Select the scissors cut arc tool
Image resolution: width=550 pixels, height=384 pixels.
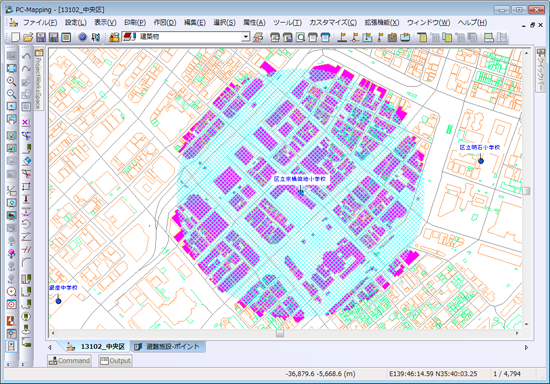pyautogui.click(x=26, y=173)
